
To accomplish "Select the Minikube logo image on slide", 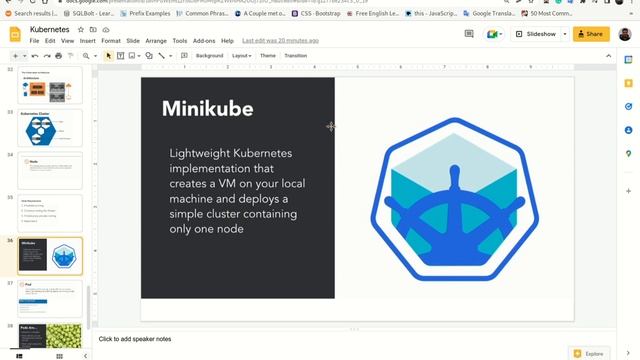I will 454,199.
